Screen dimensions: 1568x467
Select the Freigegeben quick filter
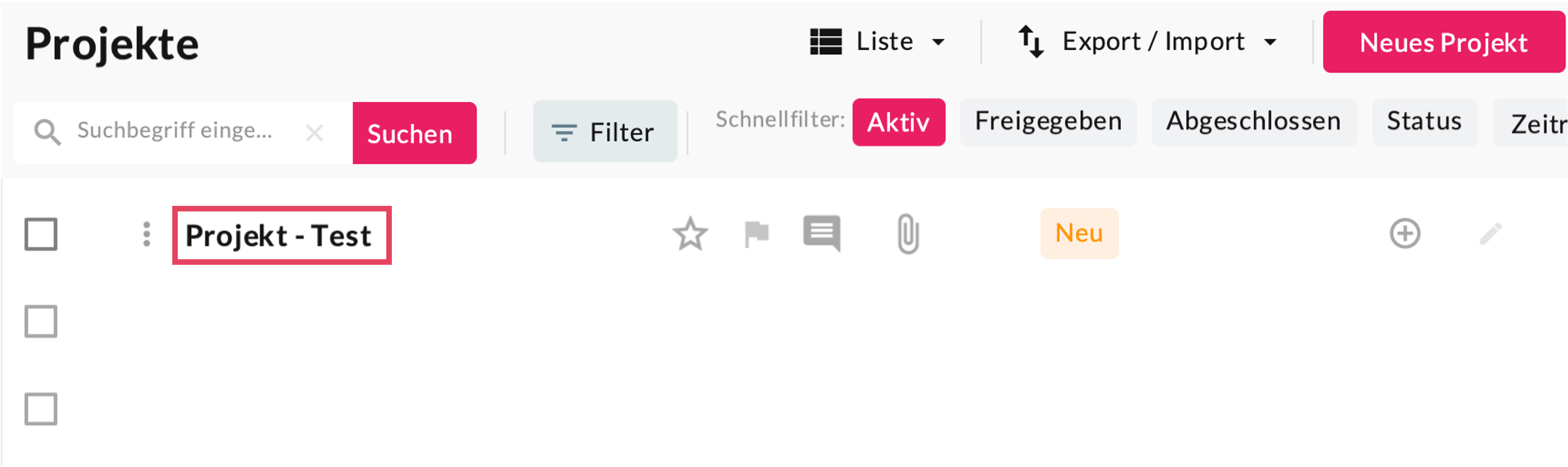tap(1048, 122)
